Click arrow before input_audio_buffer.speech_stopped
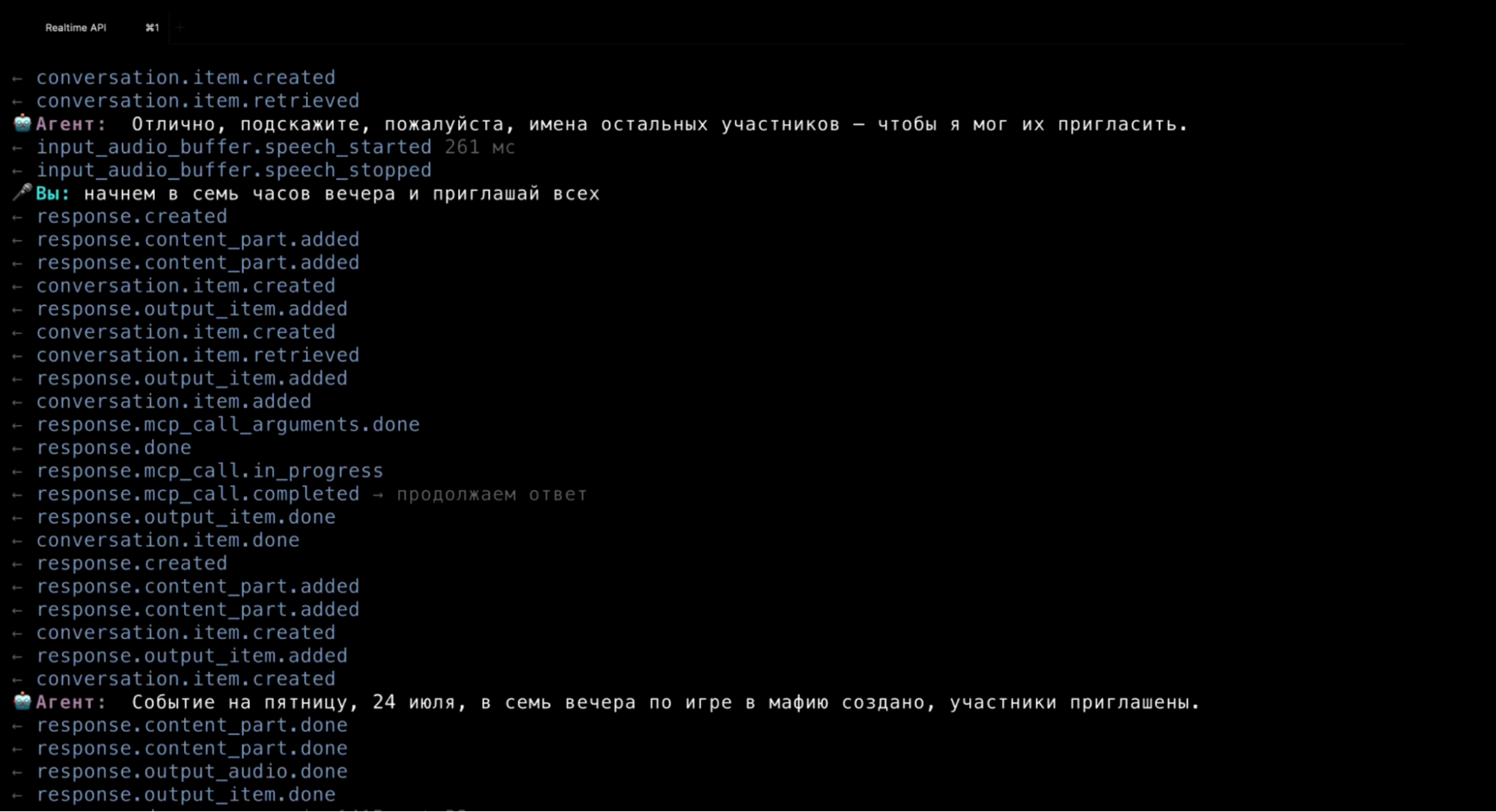1496x812 pixels. point(17,171)
